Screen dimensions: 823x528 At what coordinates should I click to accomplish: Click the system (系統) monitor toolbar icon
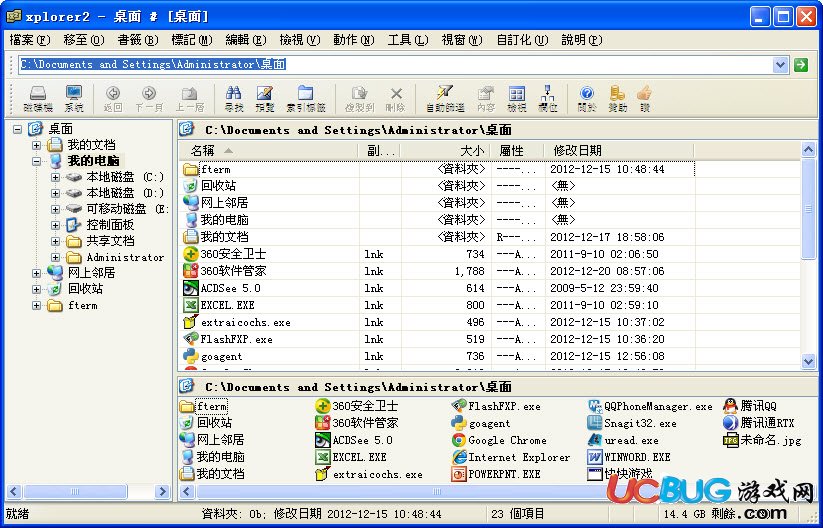click(x=73, y=98)
